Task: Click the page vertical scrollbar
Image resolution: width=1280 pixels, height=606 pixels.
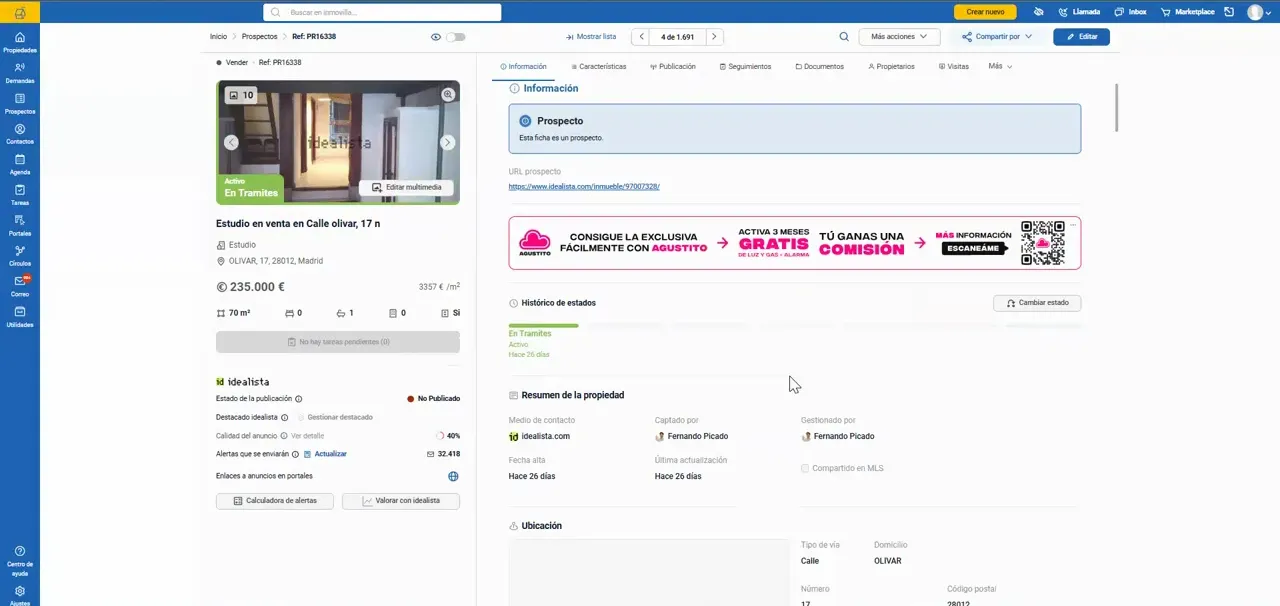Action: tap(1117, 108)
